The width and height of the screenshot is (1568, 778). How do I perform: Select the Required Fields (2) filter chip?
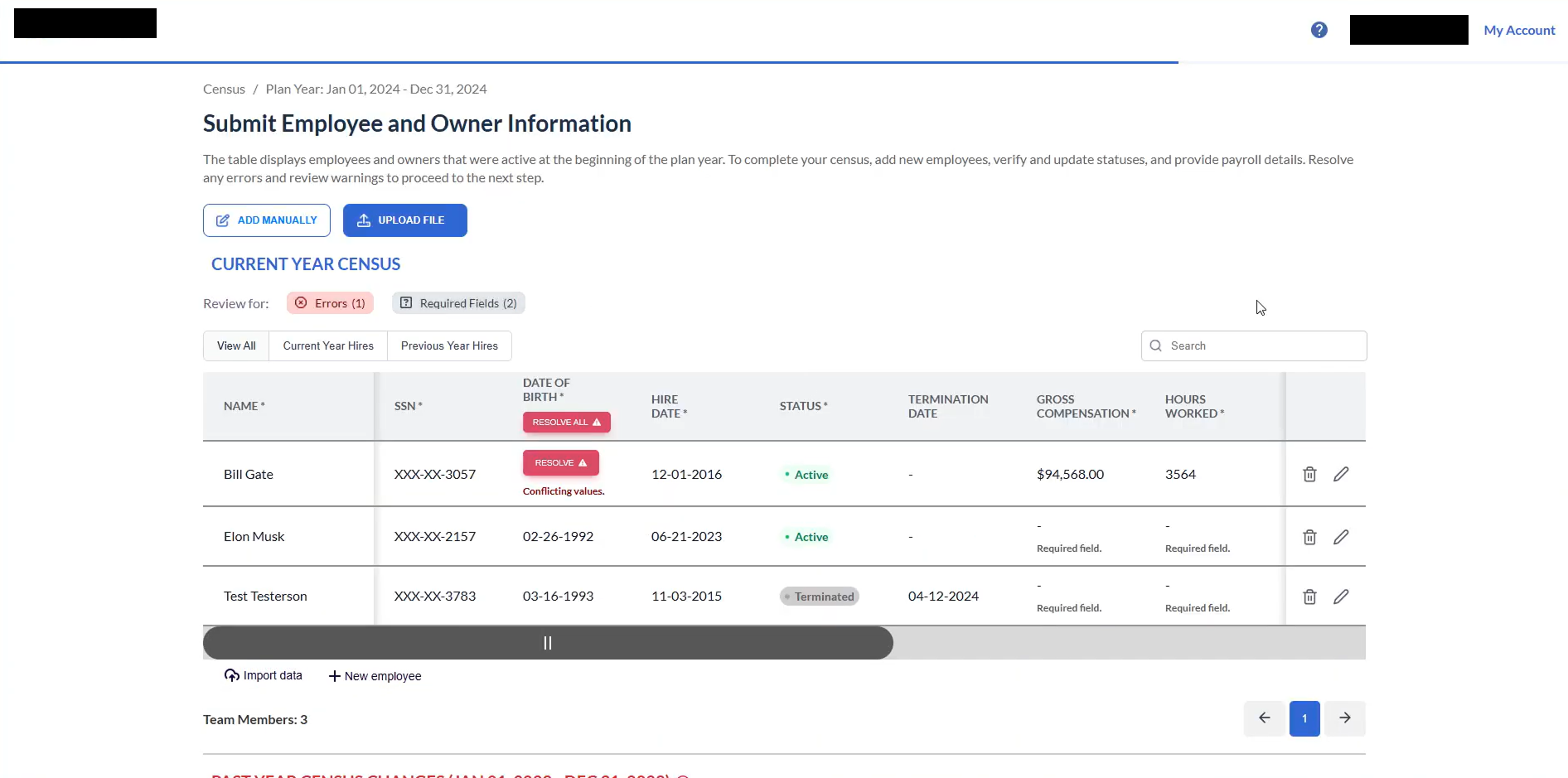458,302
